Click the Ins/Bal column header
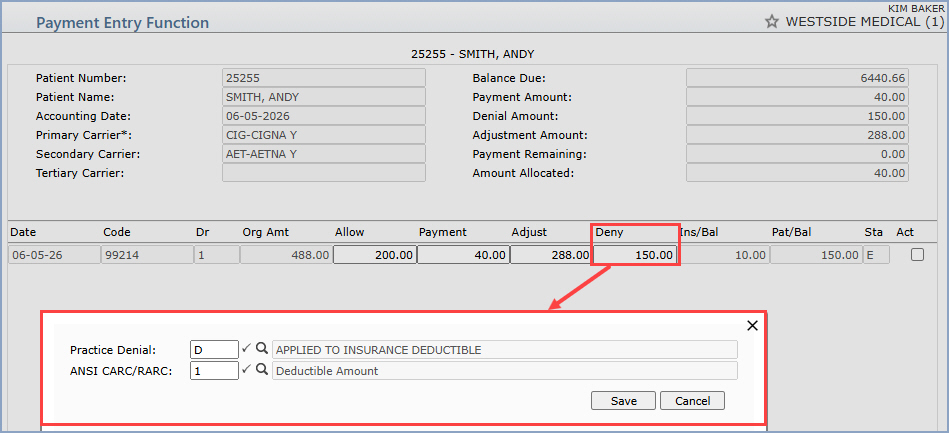The height and width of the screenshot is (433, 949). pyautogui.click(x=700, y=232)
